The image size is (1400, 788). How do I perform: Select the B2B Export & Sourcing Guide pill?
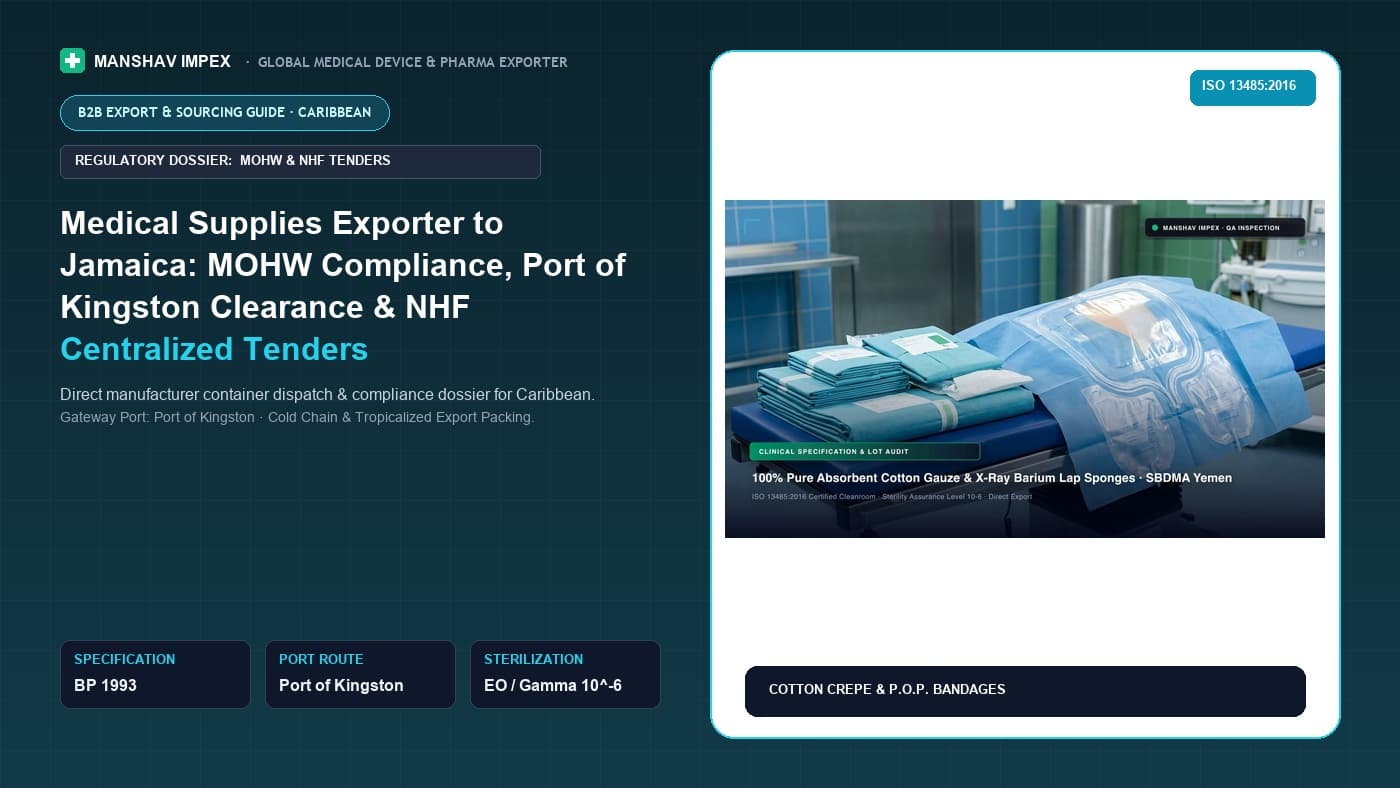point(225,112)
